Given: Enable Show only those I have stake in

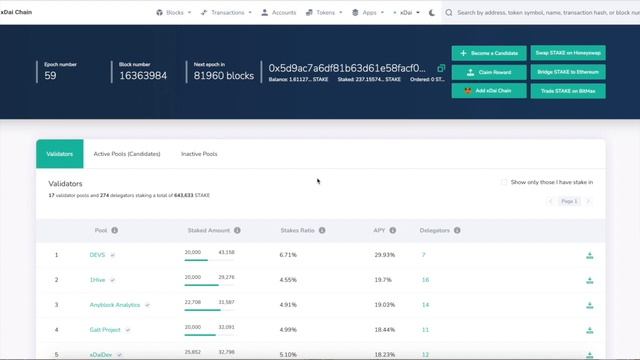Looking at the screenshot, I should pyautogui.click(x=504, y=182).
